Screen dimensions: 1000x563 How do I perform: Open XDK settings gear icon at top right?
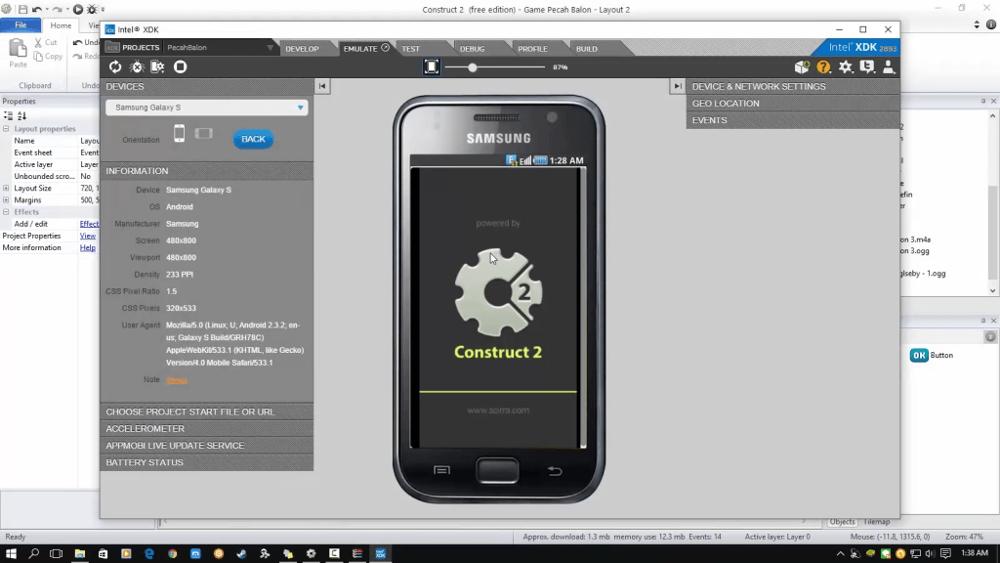coord(846,67)
